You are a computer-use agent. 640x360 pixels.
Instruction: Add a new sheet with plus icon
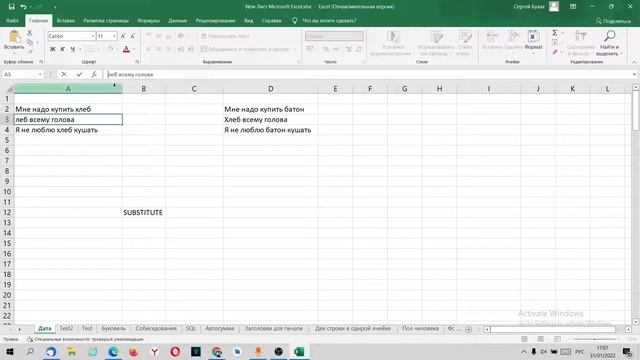coord(469,329)
